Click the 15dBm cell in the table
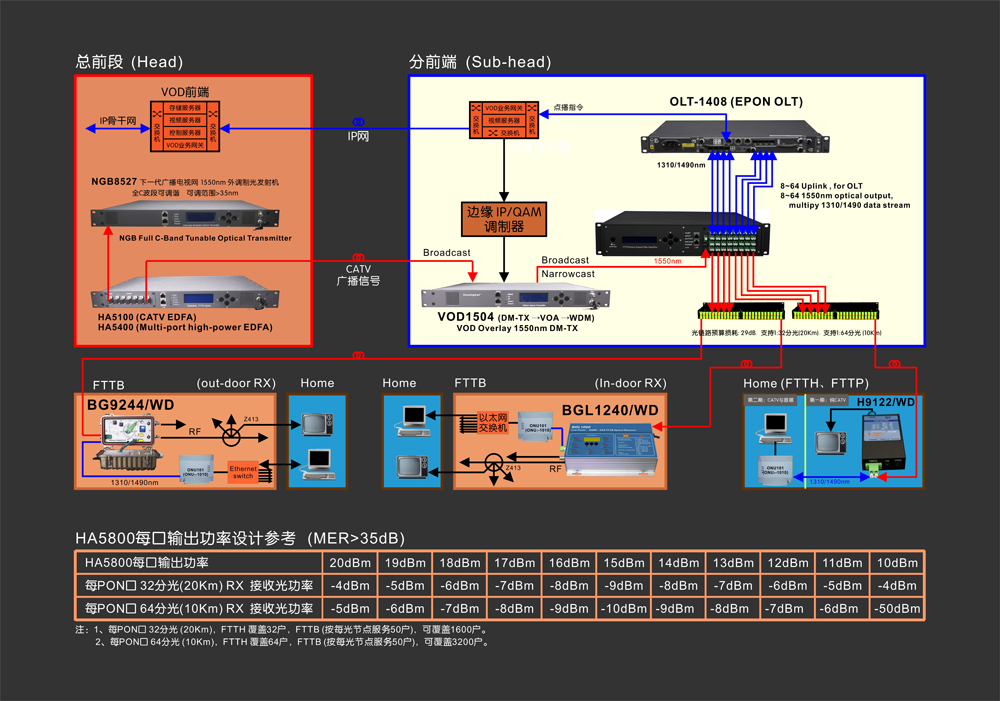 point(624,563)
